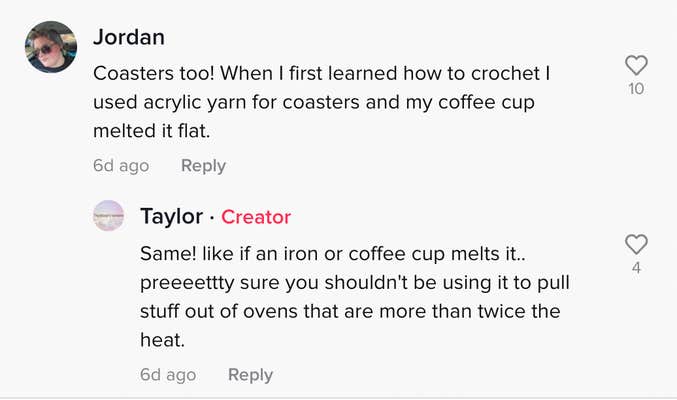
Task: Click the like count 10
Action: tap(637, 89)
